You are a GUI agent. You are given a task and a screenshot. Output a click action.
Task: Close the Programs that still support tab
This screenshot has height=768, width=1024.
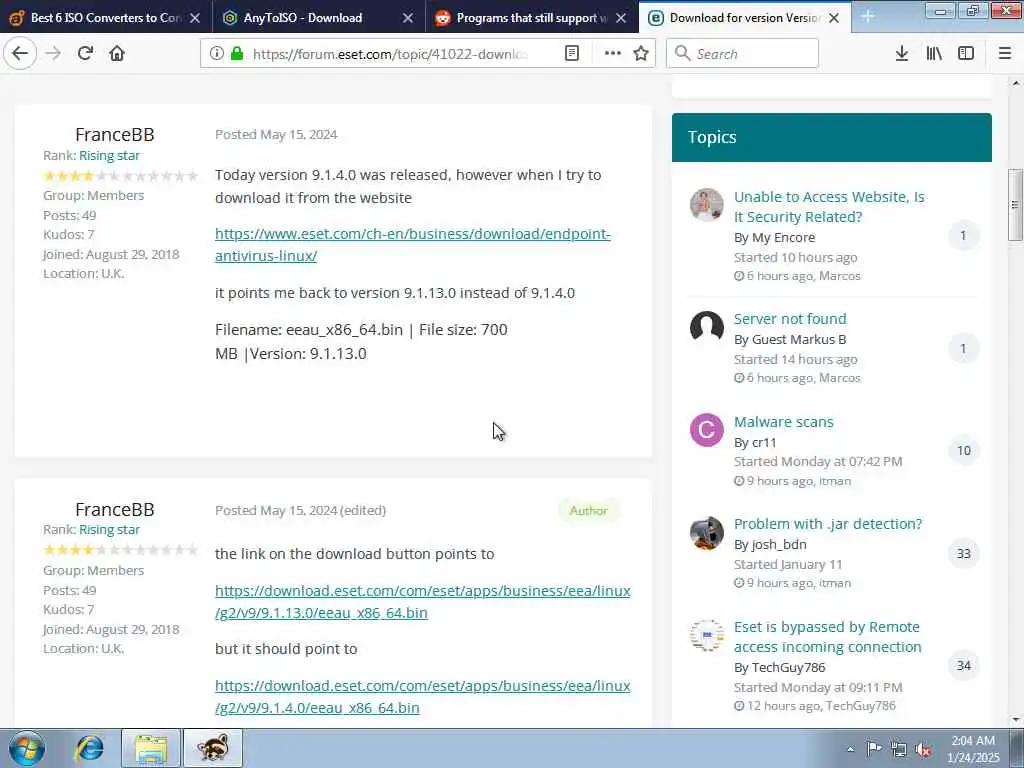point(621,18)
